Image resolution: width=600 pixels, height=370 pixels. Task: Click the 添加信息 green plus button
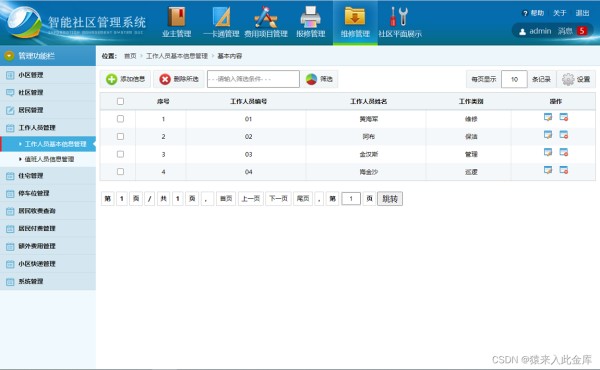[126, 79]
